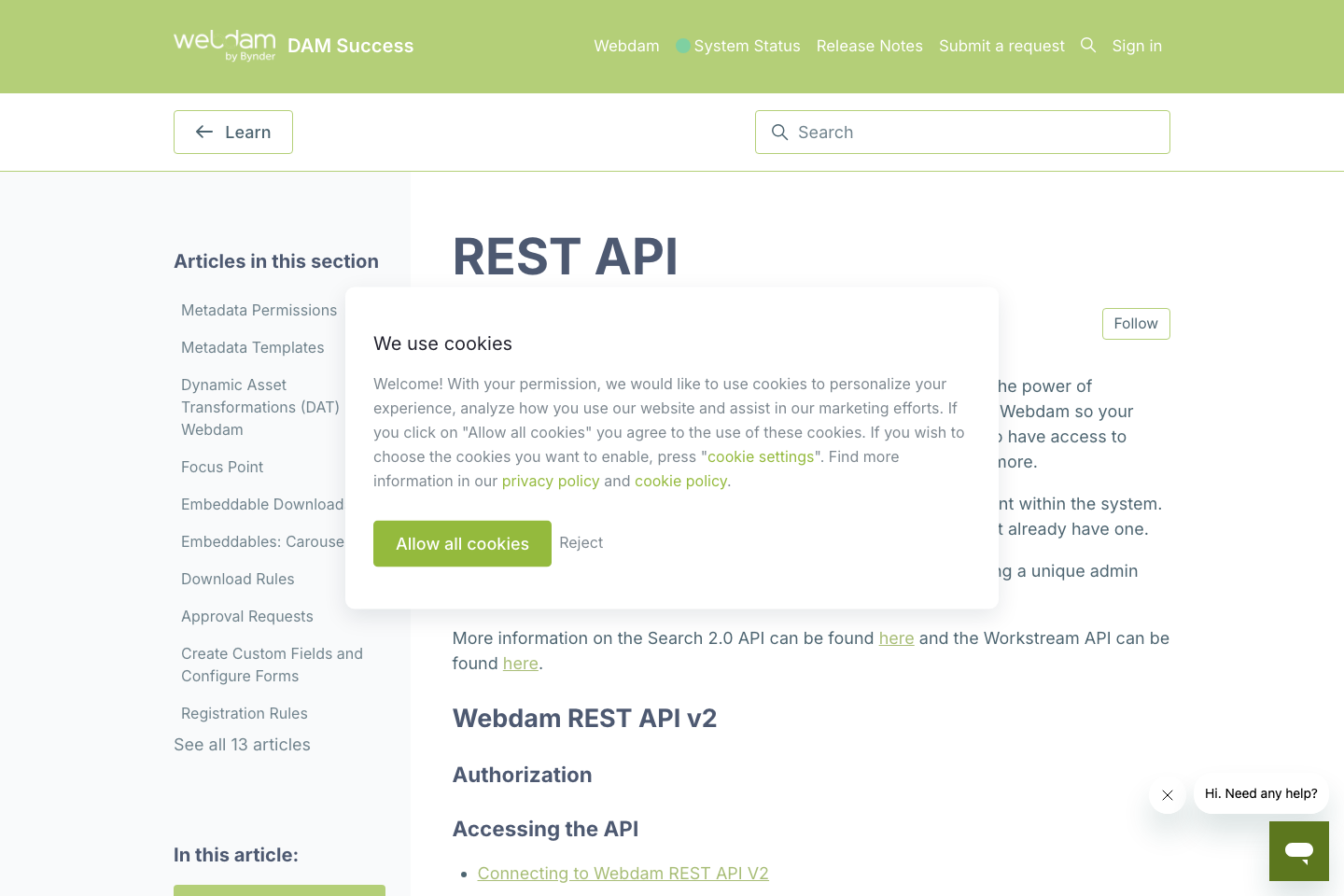Select Submit a request

click(1001, 45)
